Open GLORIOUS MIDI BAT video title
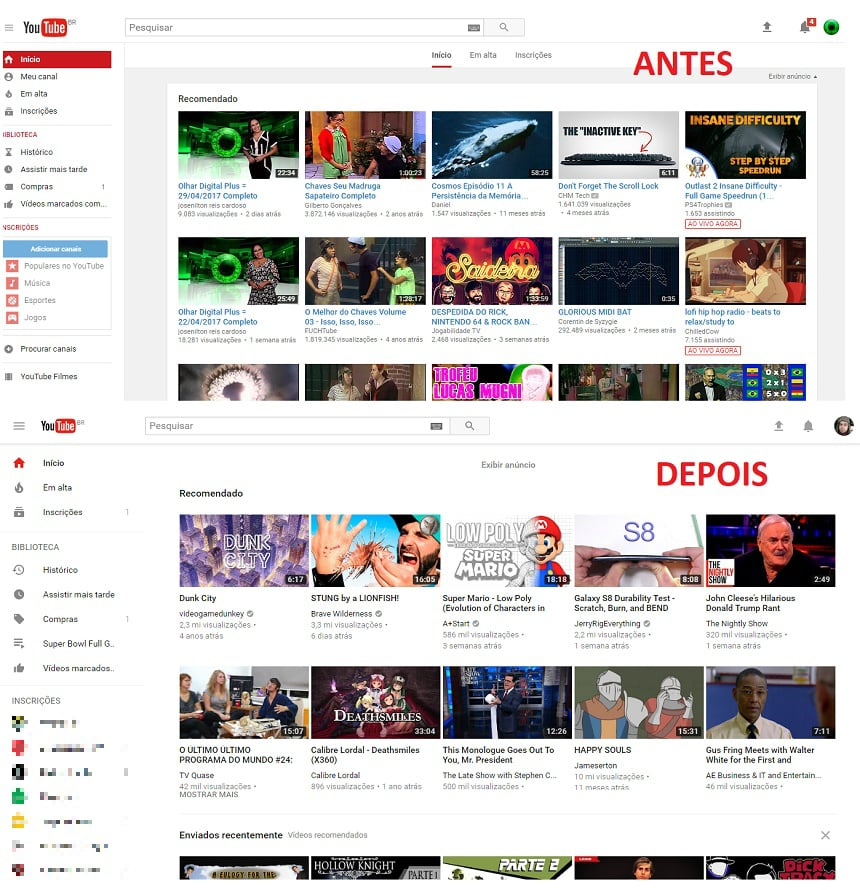860x890 pixels. click(x=594, y=312)
